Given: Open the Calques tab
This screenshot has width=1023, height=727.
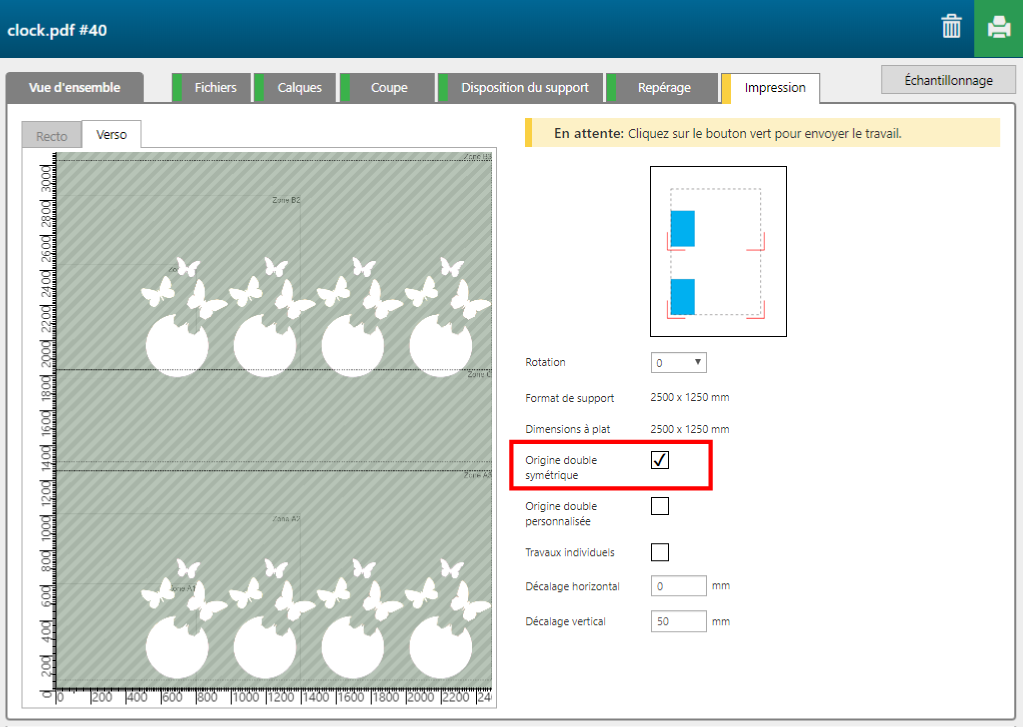Looking at the screenshot, I should point(295,87).
